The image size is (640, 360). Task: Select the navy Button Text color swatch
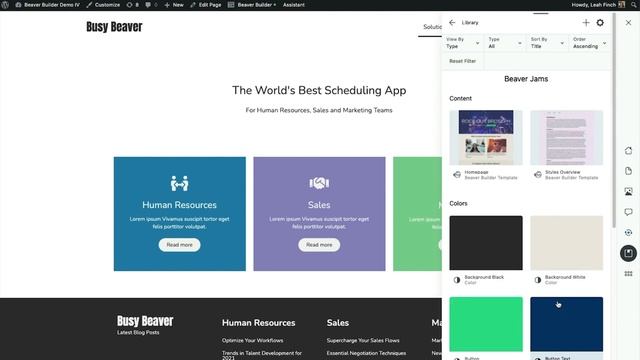click(x=567, y=324)
